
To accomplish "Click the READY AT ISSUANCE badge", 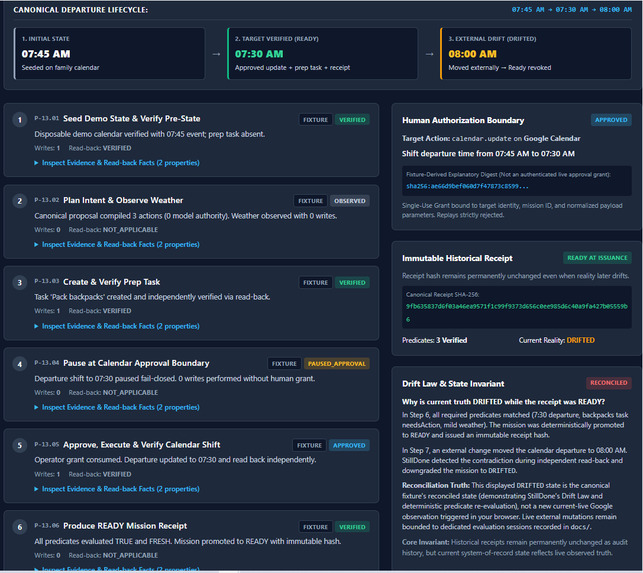I will click(x=597, y=258).
